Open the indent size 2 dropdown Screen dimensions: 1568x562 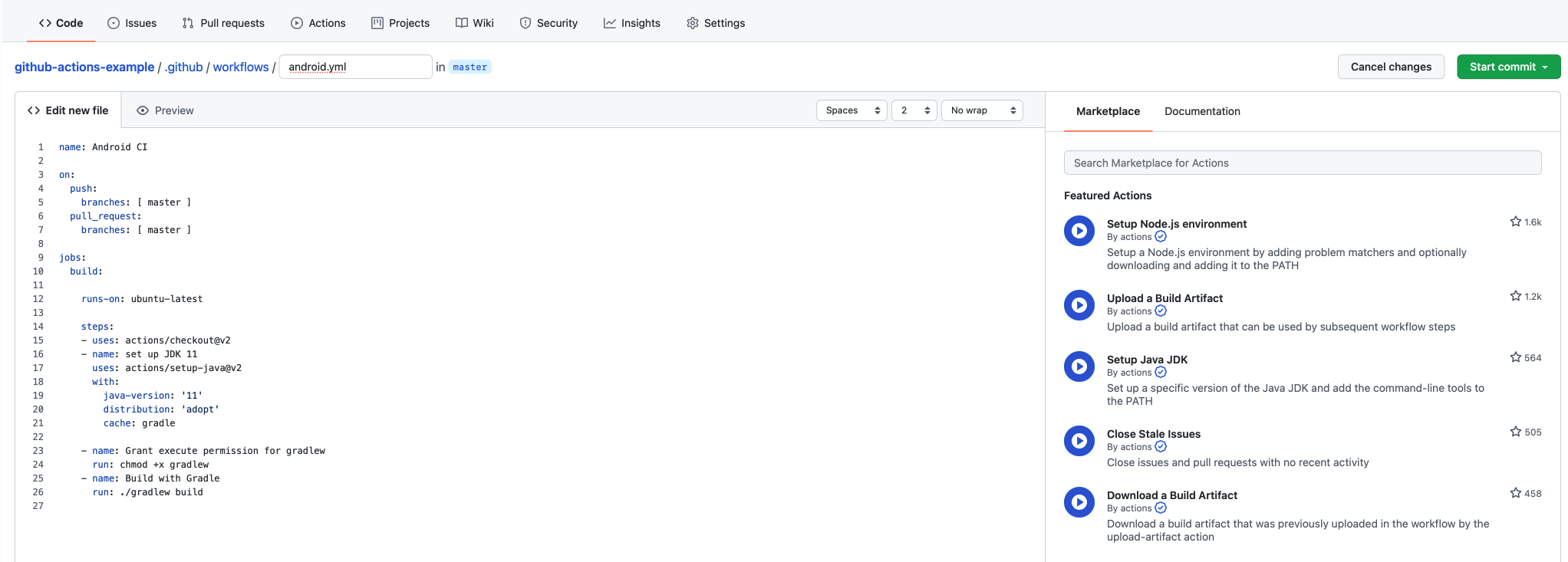coord(914,110)
